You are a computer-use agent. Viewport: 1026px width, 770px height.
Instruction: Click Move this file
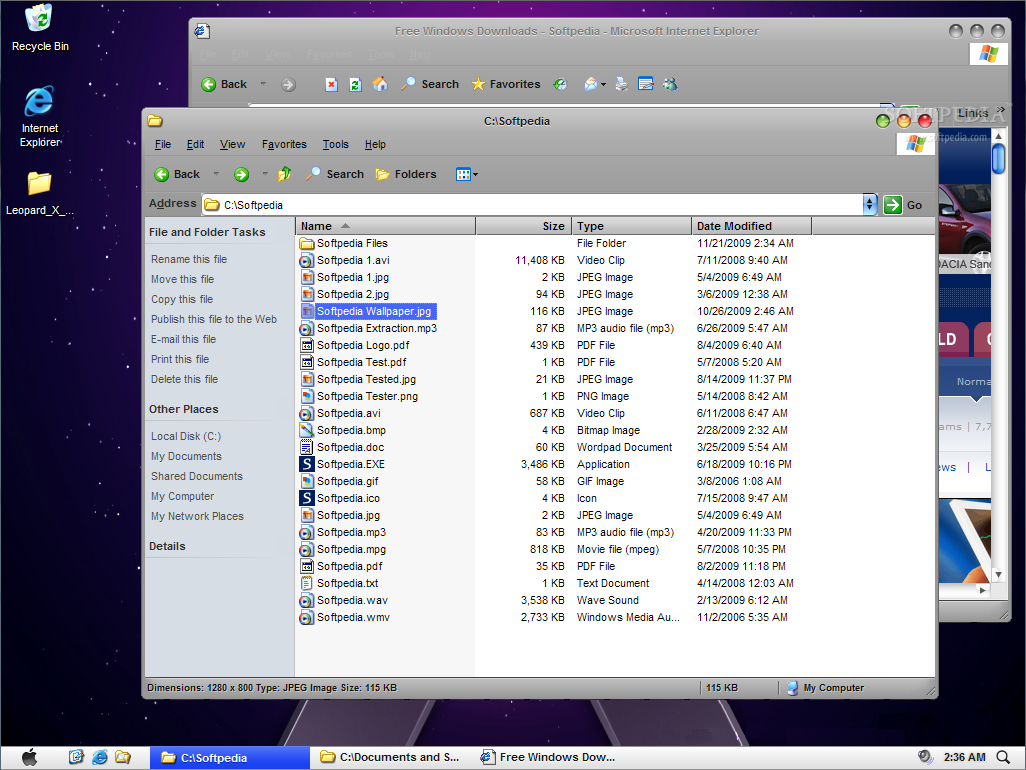tap(183, 279)
